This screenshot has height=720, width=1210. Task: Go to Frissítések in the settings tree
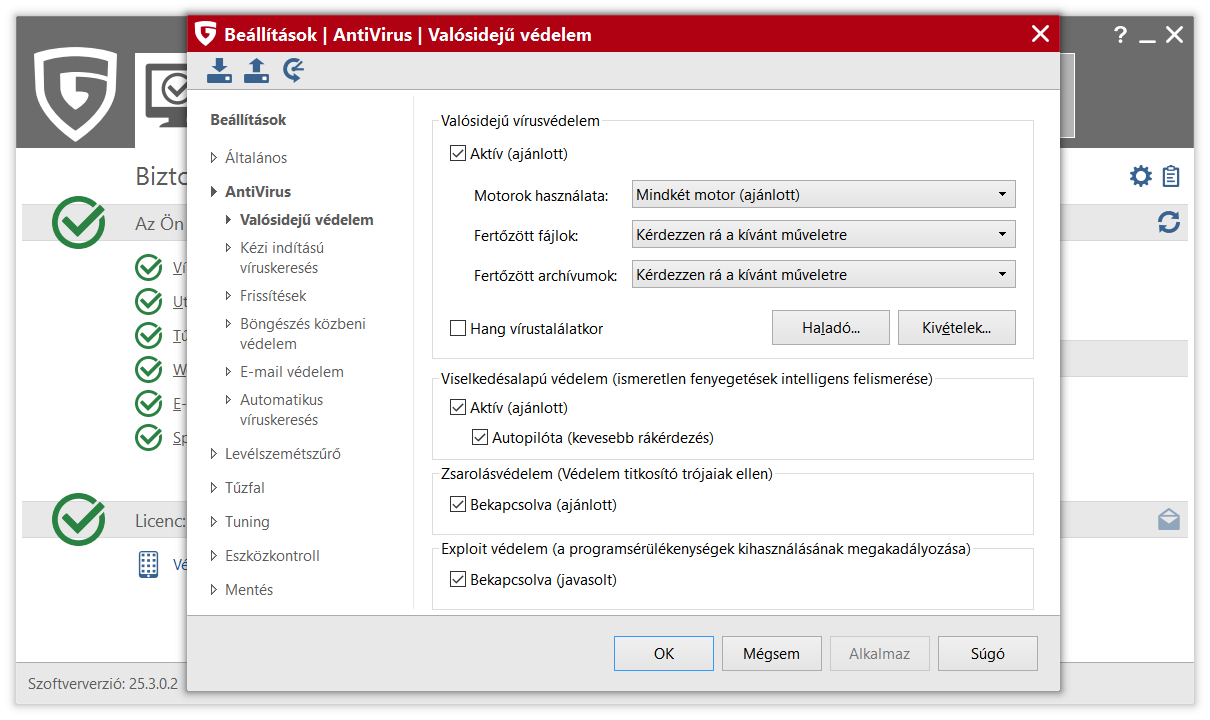pos(273,296)
